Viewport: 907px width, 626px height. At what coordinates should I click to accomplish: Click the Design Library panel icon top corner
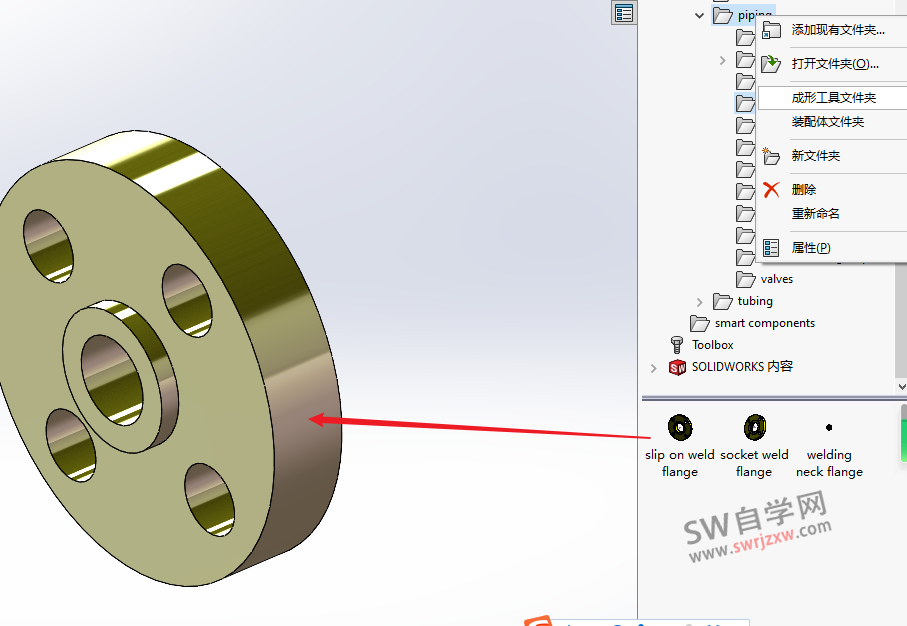[x=623, y=13]
